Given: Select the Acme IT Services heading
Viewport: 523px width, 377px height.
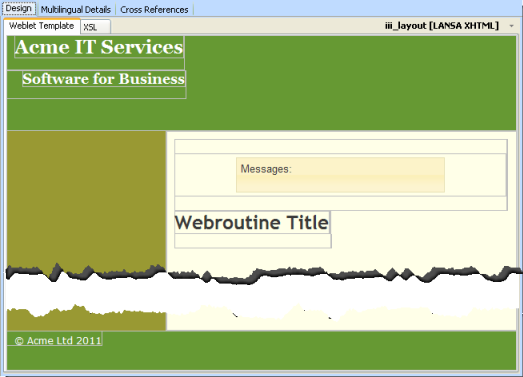Looking at the screenshot, I should (99, 47).
